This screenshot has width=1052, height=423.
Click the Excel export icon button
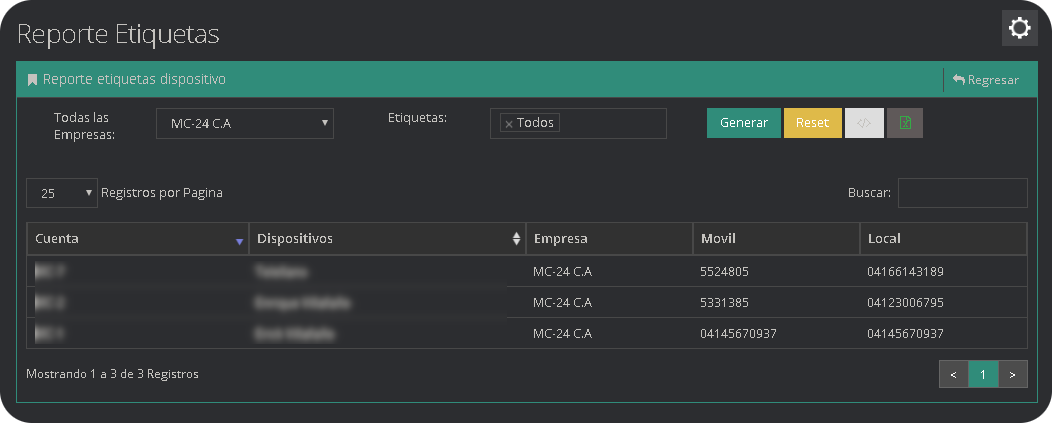[x=905, y=123]
